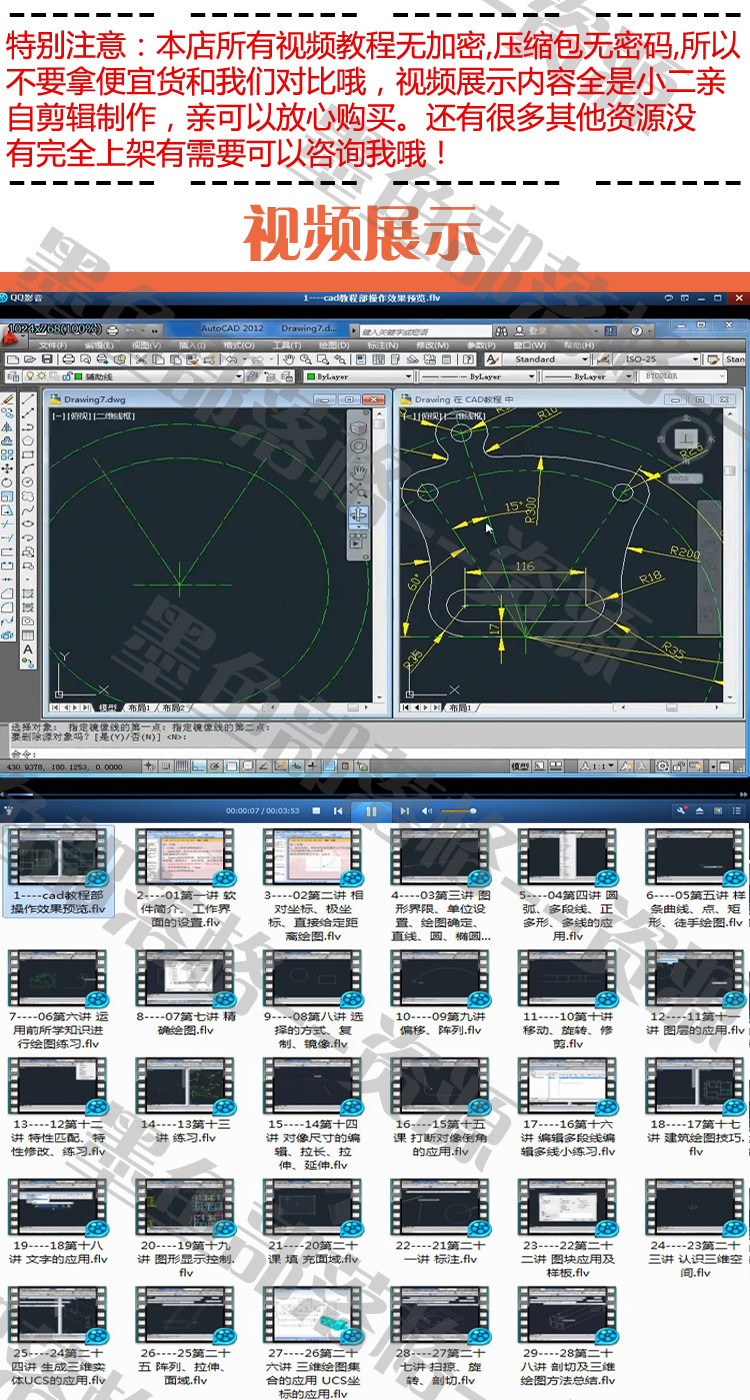Screen dimensions: 750x1400
Task: Select file 12----11第十一讲 图层的应用.flv
Action: [696, 994]
